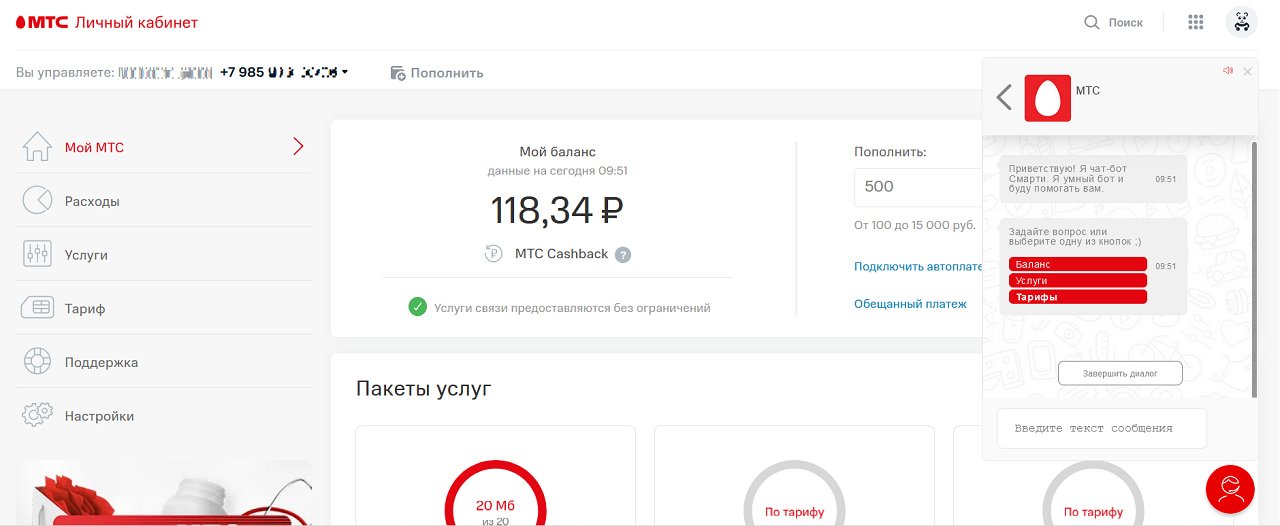Click the sliders icon for Услуги
This screenshot has height=526, width=1280.
37,255
